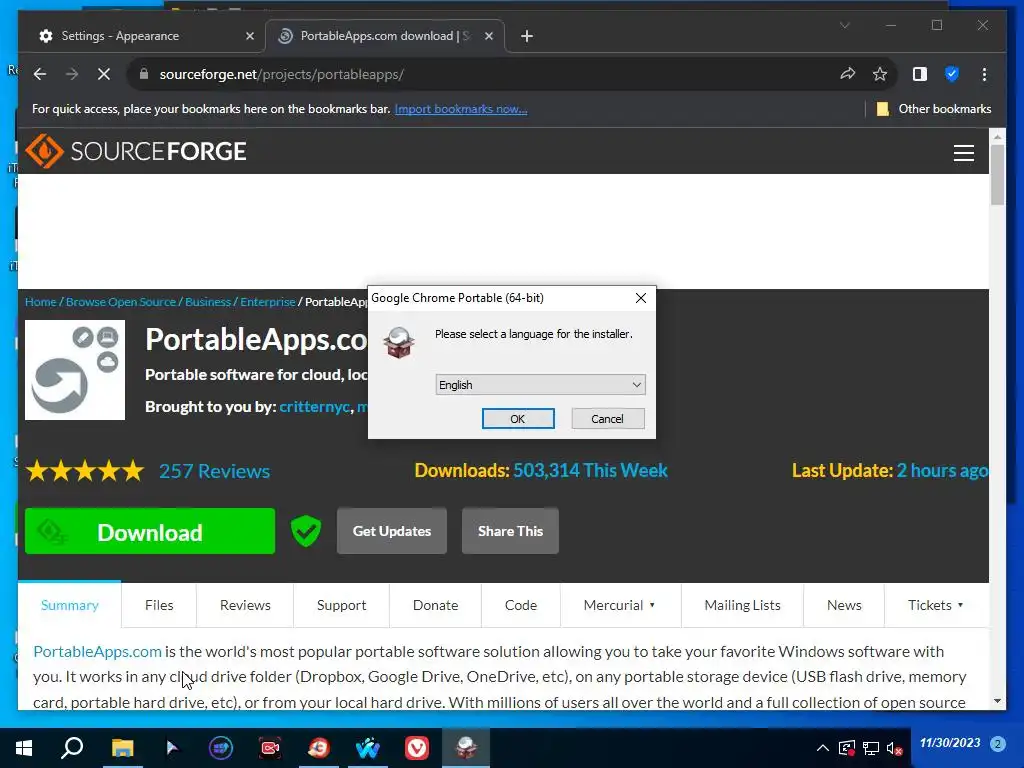Open the installer language dropdown

(x=540, y=385)
